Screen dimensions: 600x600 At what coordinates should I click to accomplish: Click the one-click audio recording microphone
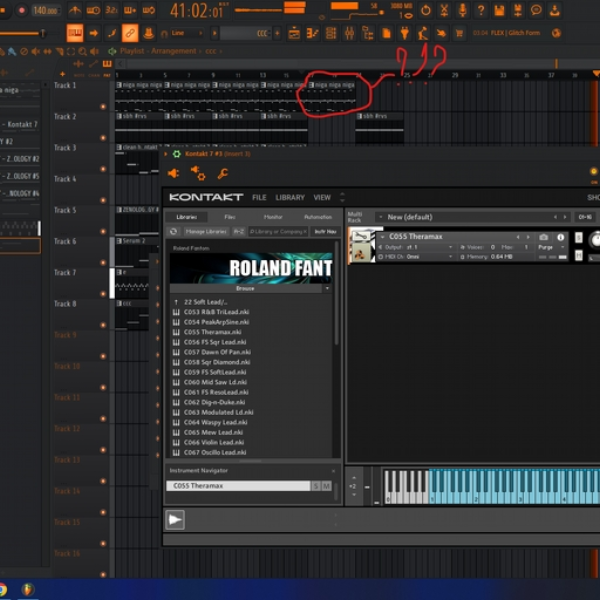462,10
